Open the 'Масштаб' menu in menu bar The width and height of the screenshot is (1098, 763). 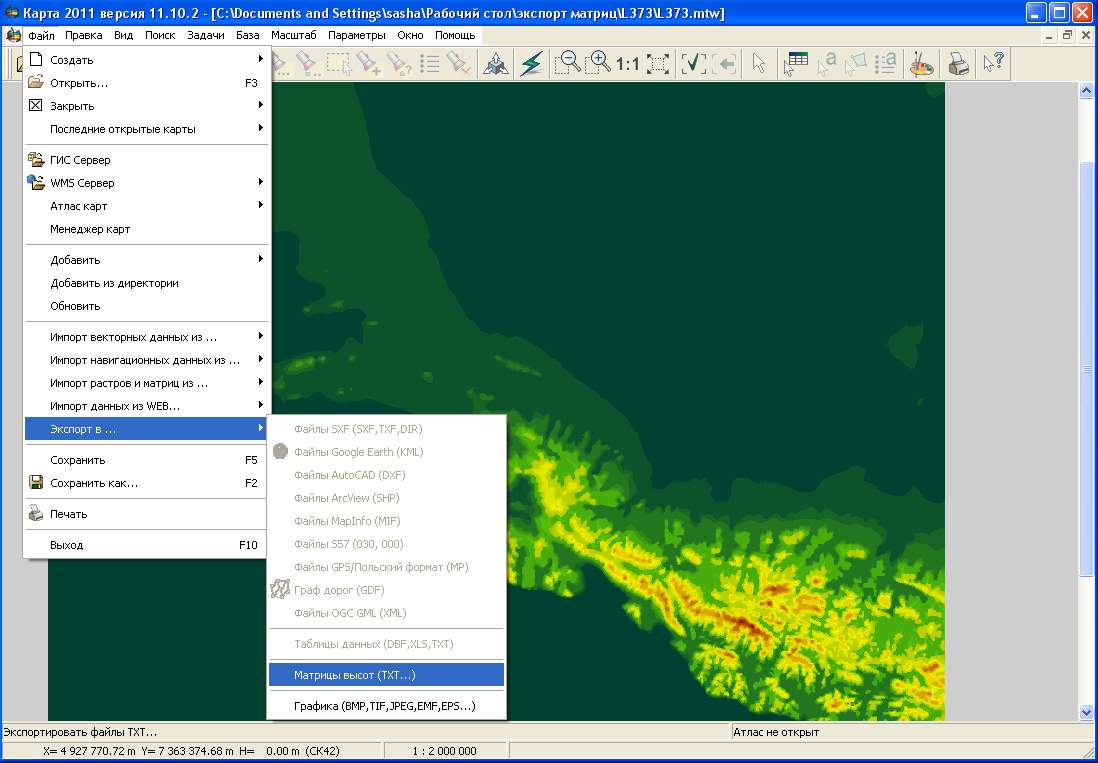click(294, 35)
